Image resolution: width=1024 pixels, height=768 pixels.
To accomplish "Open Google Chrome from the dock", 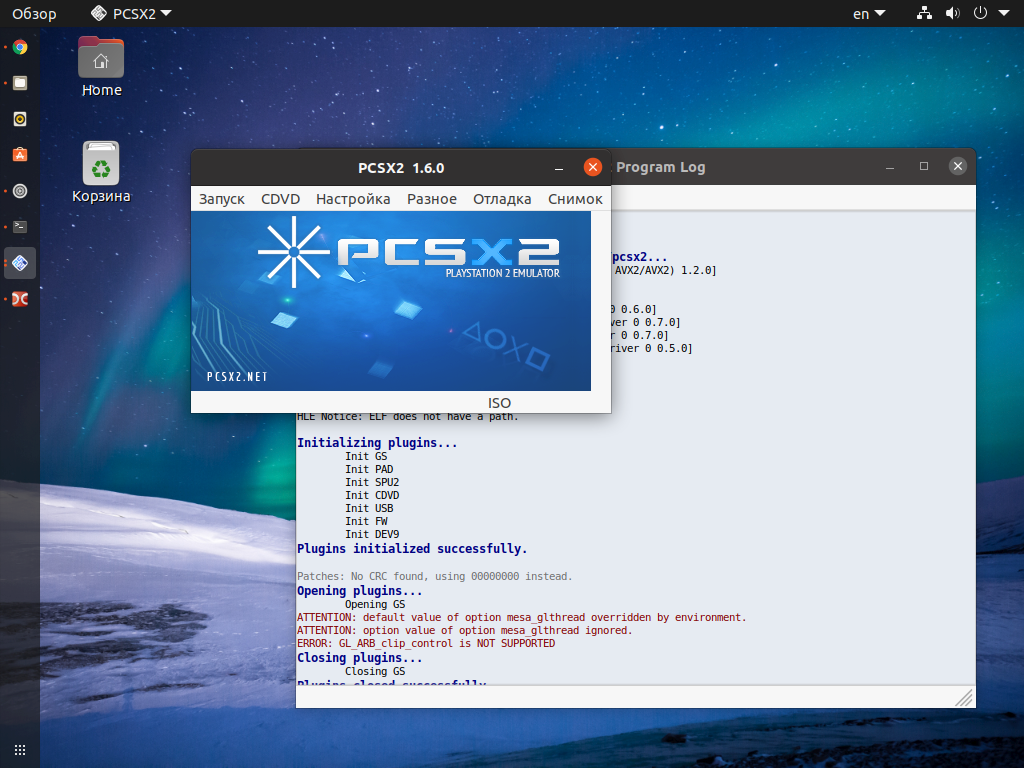I will point(20,47).
